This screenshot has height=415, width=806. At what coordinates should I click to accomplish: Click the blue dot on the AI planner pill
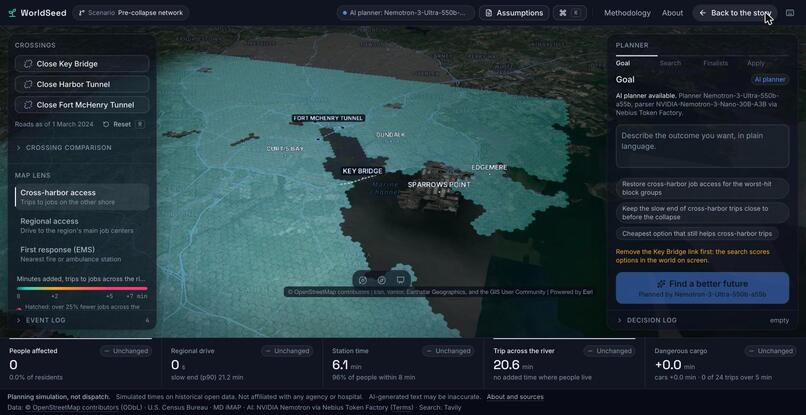345,13
